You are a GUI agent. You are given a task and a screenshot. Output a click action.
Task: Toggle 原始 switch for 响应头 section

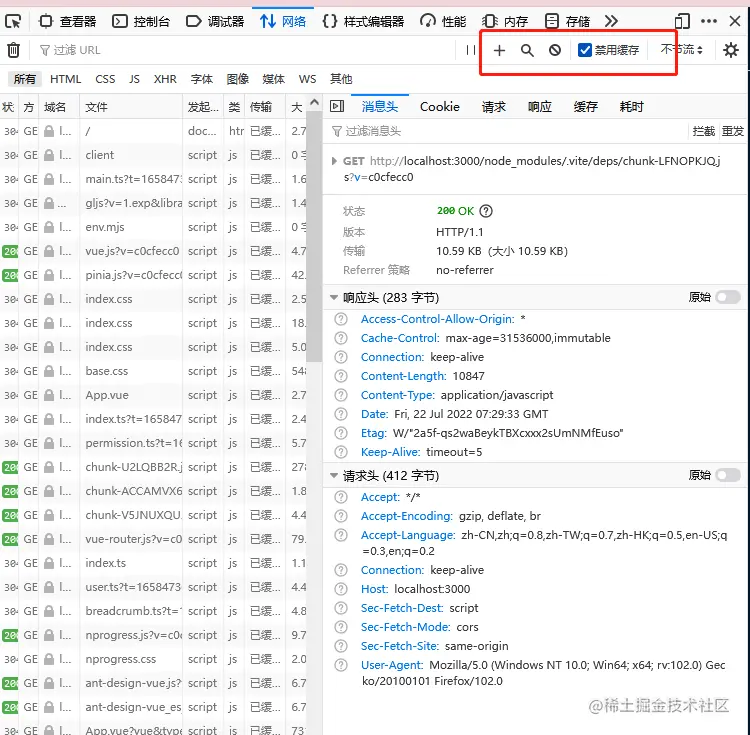(x=728, y=297)
